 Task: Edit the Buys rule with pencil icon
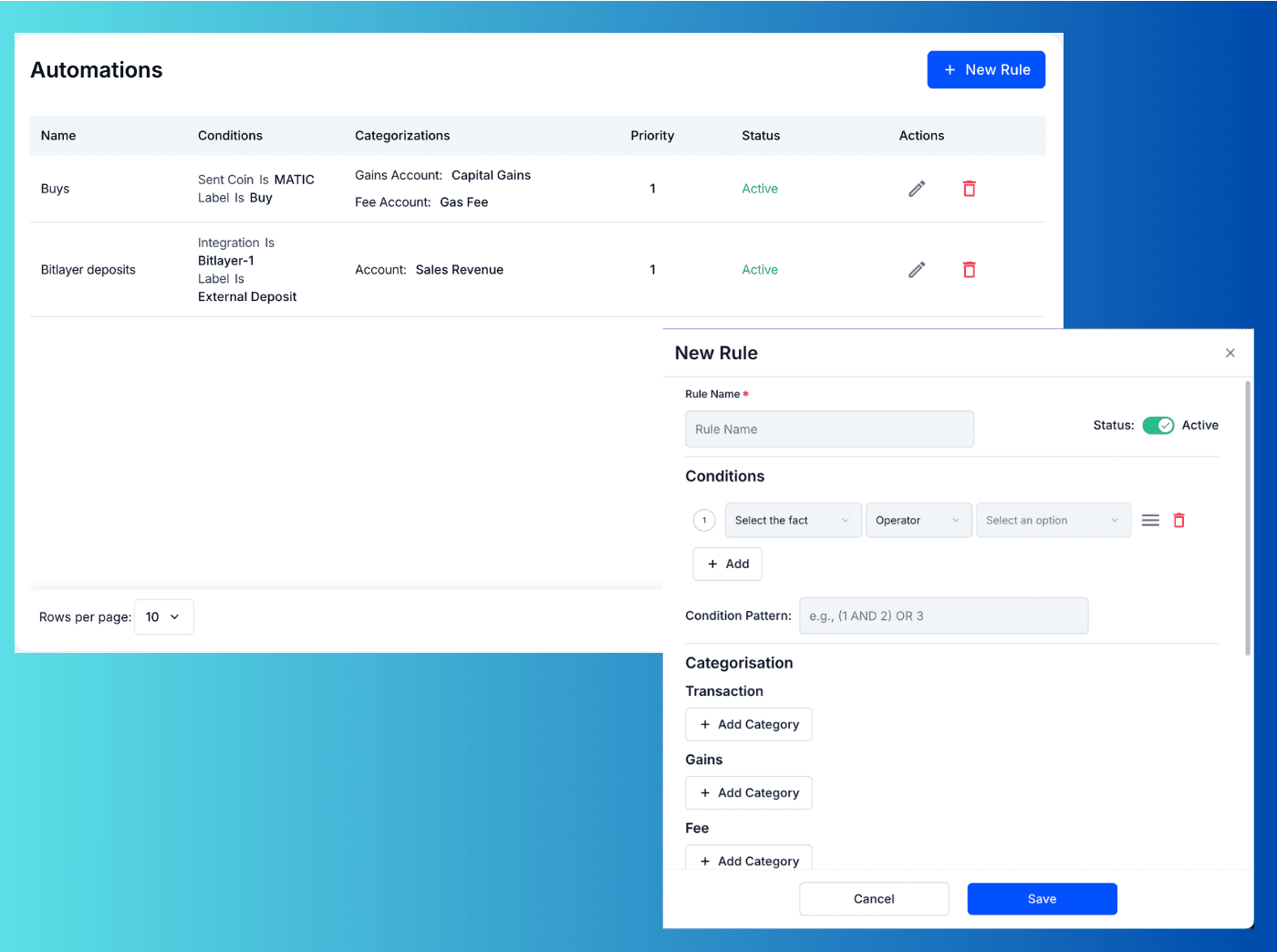point(917,189)
